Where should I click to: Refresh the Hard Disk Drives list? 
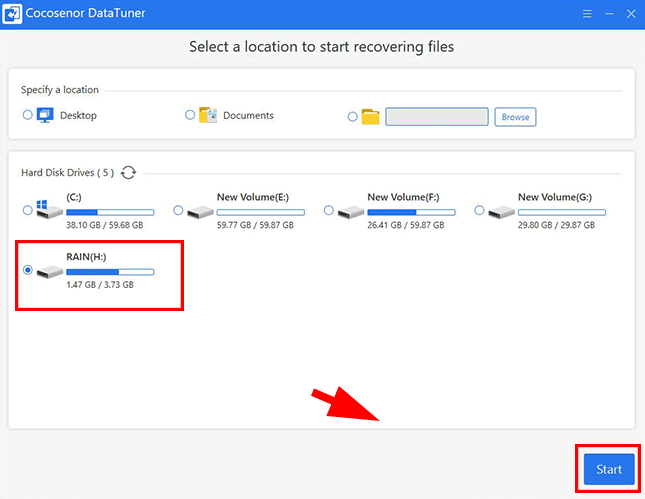coord(128,173)
